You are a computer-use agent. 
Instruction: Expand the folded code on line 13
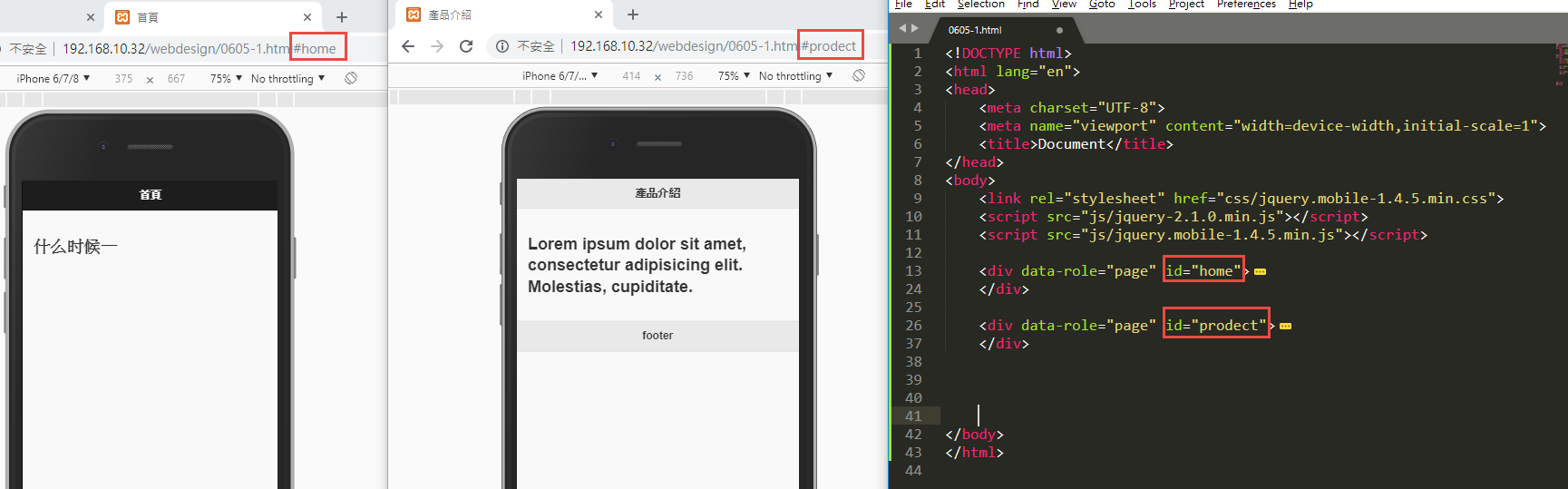pyautogui.click(x=1260, y=271)
